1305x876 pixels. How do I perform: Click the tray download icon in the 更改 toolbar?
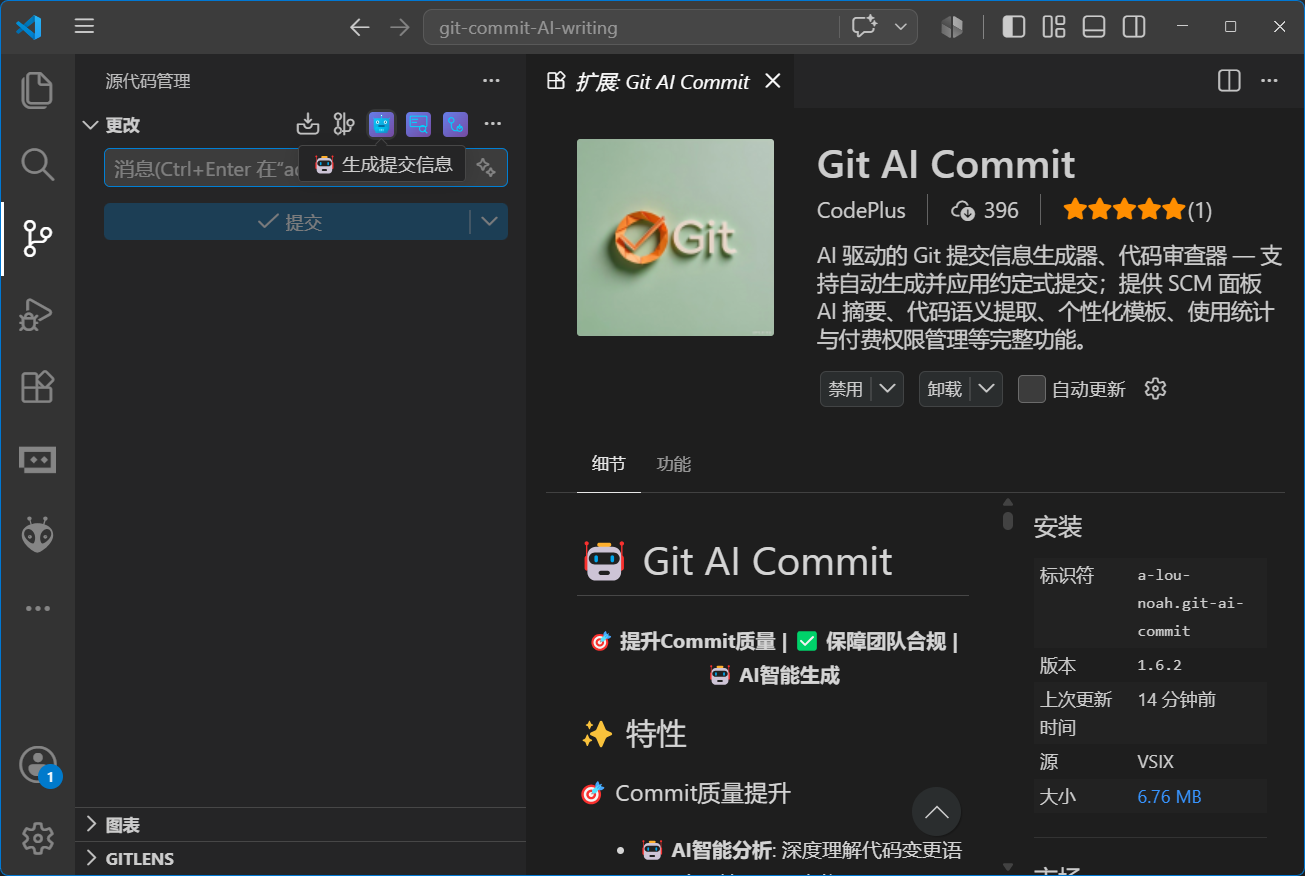click(x=308, y=124)
